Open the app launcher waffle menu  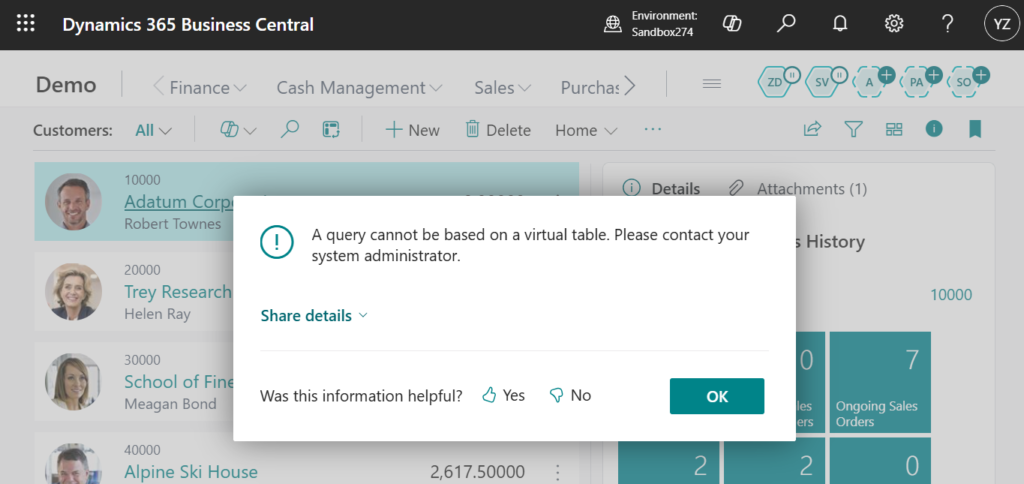click(26, 24)
